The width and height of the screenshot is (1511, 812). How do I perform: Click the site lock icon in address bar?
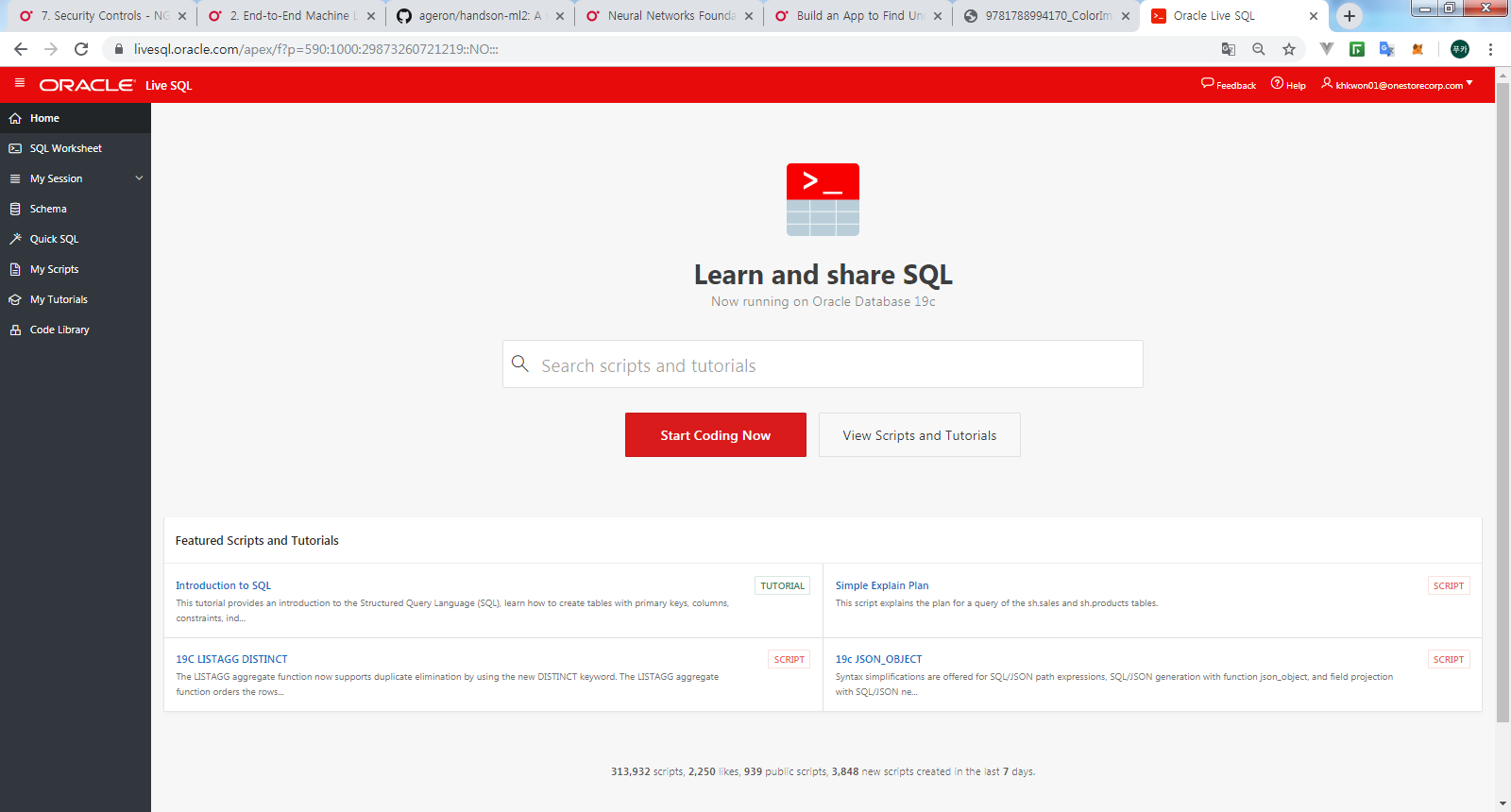pos(119,49)
